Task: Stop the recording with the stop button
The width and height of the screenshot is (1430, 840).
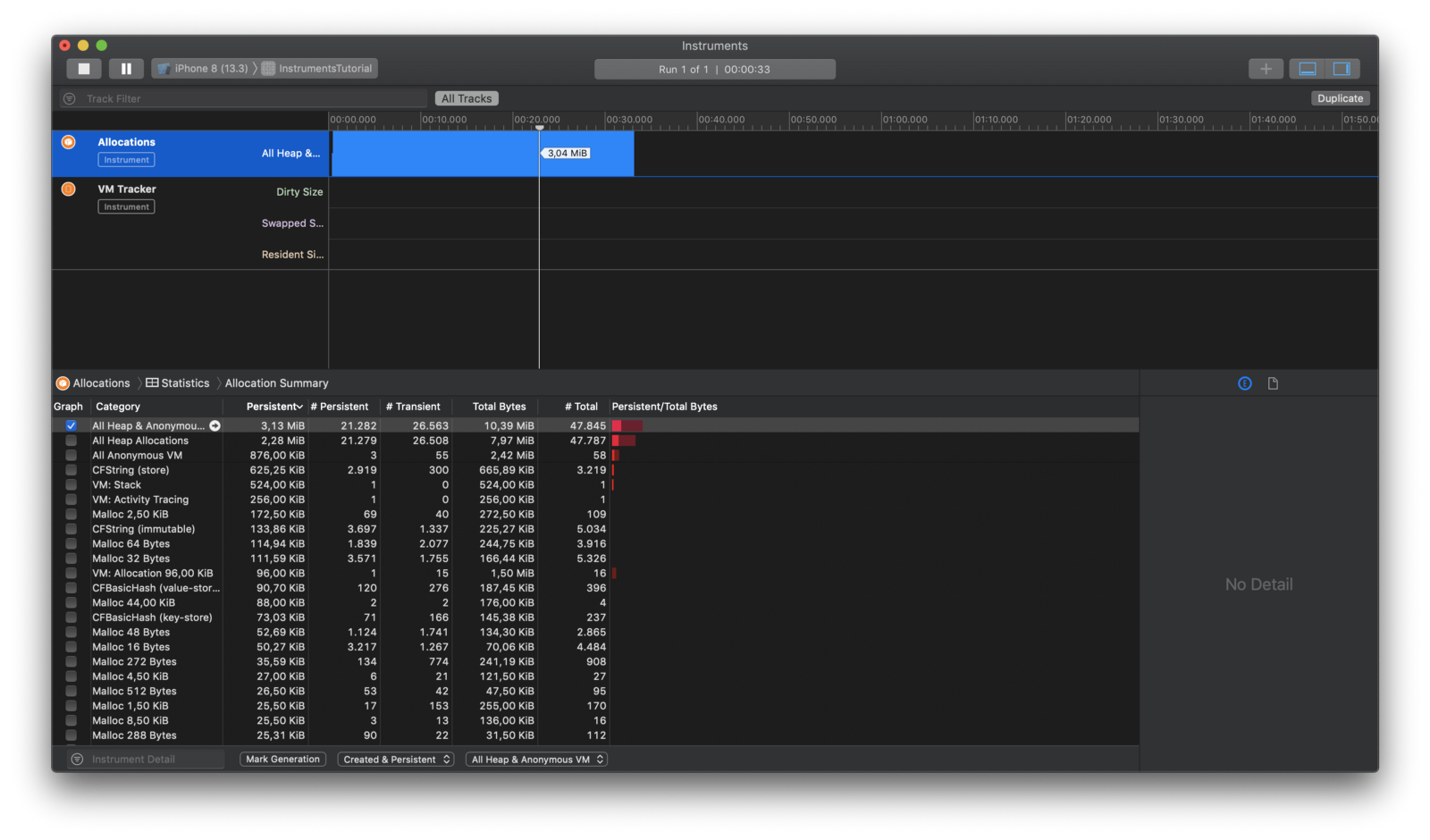Action: click(x=84, y=69)
